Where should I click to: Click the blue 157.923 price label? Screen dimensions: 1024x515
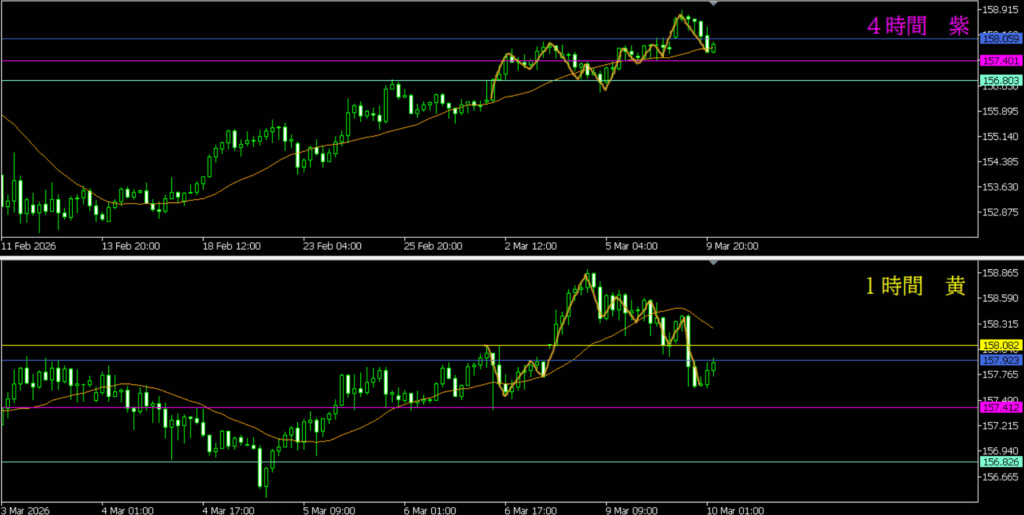(x=1001, y=360)
